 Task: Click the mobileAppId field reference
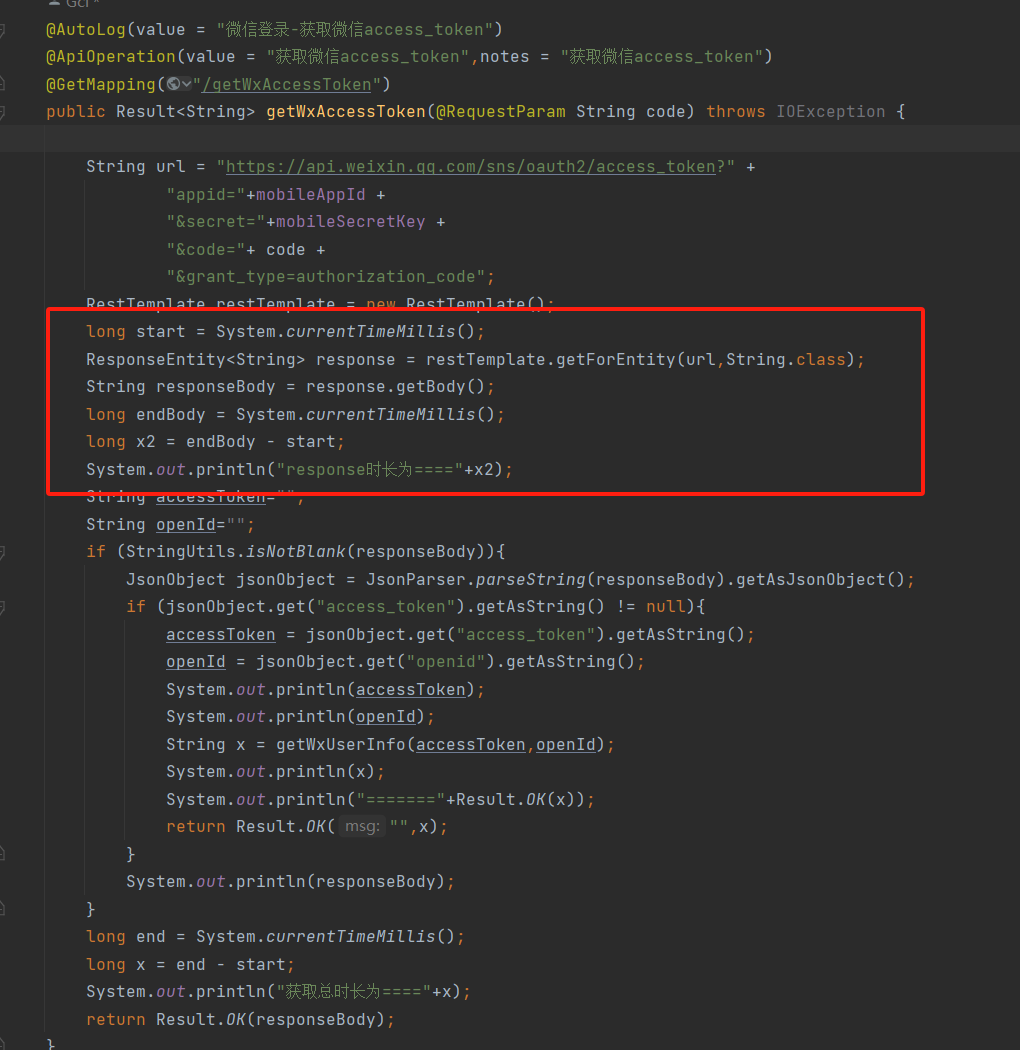click(311, 195)
